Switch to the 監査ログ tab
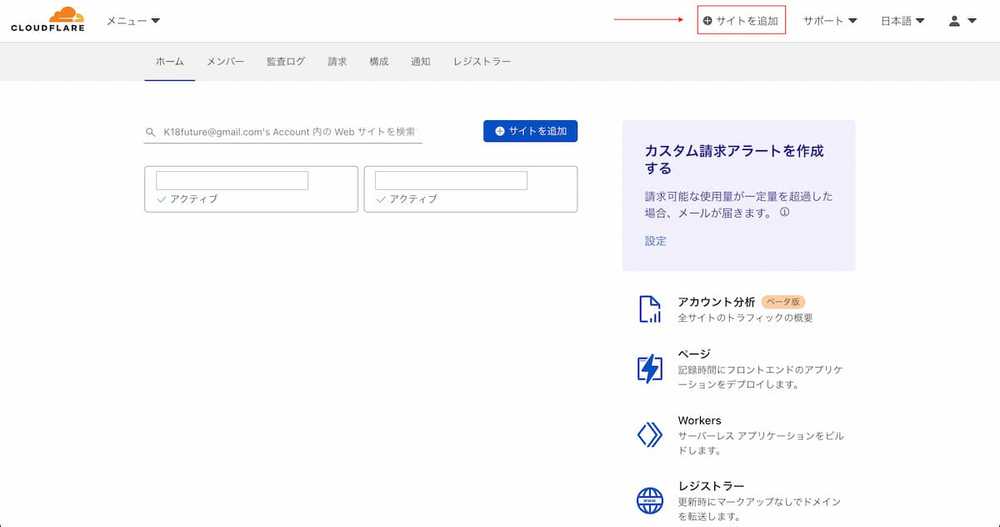This screenshot has width=1000, height=527. [286, 62]
